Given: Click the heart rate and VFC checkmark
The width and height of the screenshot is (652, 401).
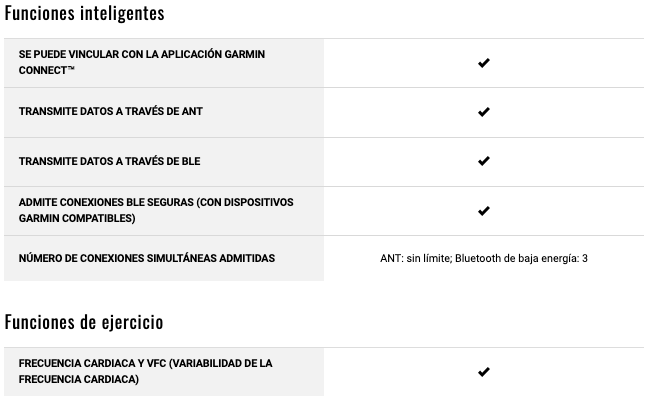Looking at the screenshot, I should (484, 371).
